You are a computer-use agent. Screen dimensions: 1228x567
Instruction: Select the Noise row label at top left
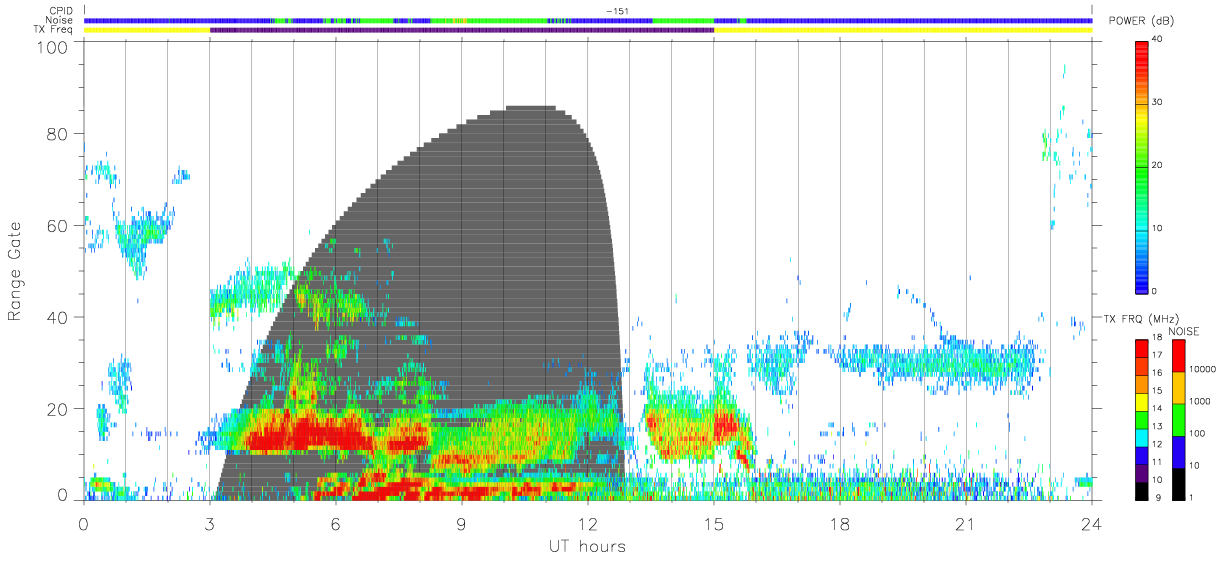[60, 20]
